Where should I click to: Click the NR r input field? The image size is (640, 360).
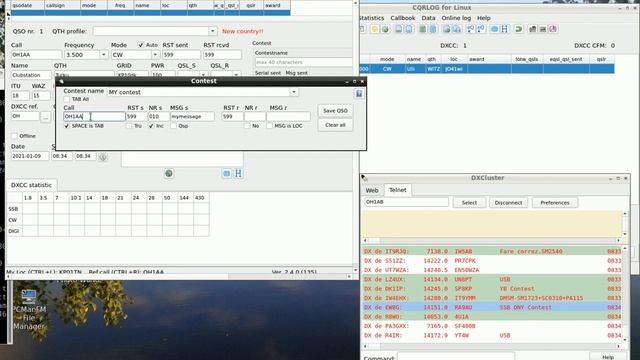click(x=255, y=116)
